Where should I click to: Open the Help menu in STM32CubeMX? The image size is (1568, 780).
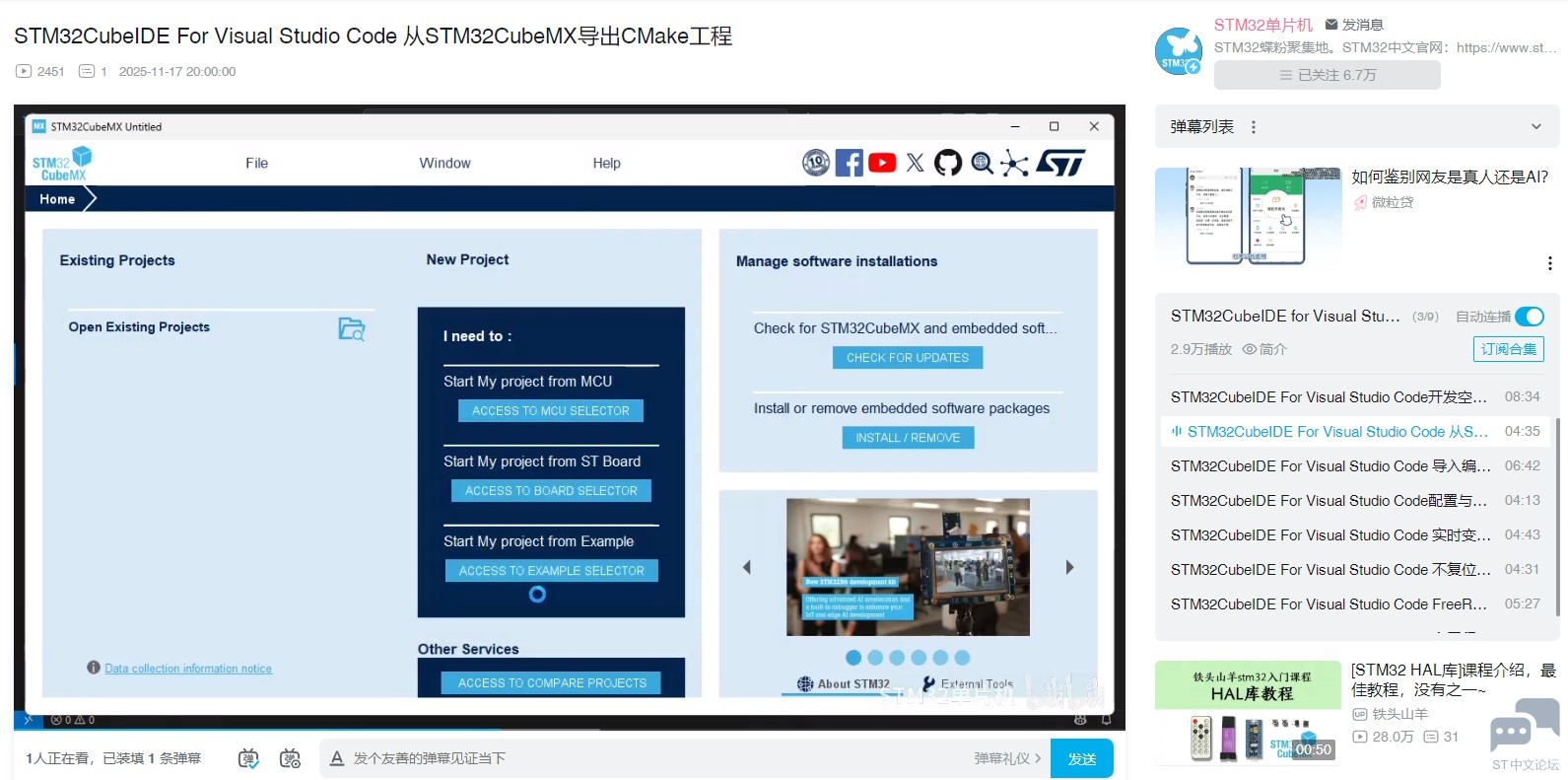607,164
